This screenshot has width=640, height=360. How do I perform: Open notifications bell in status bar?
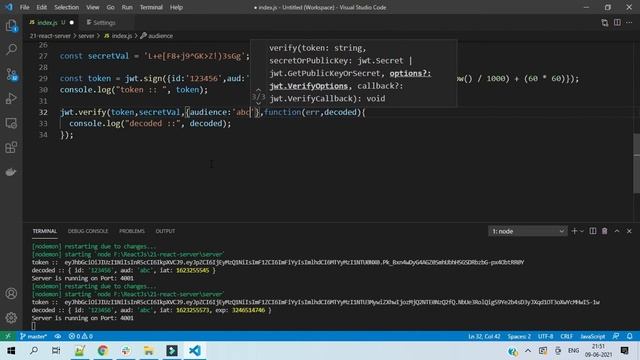[629, 336]
